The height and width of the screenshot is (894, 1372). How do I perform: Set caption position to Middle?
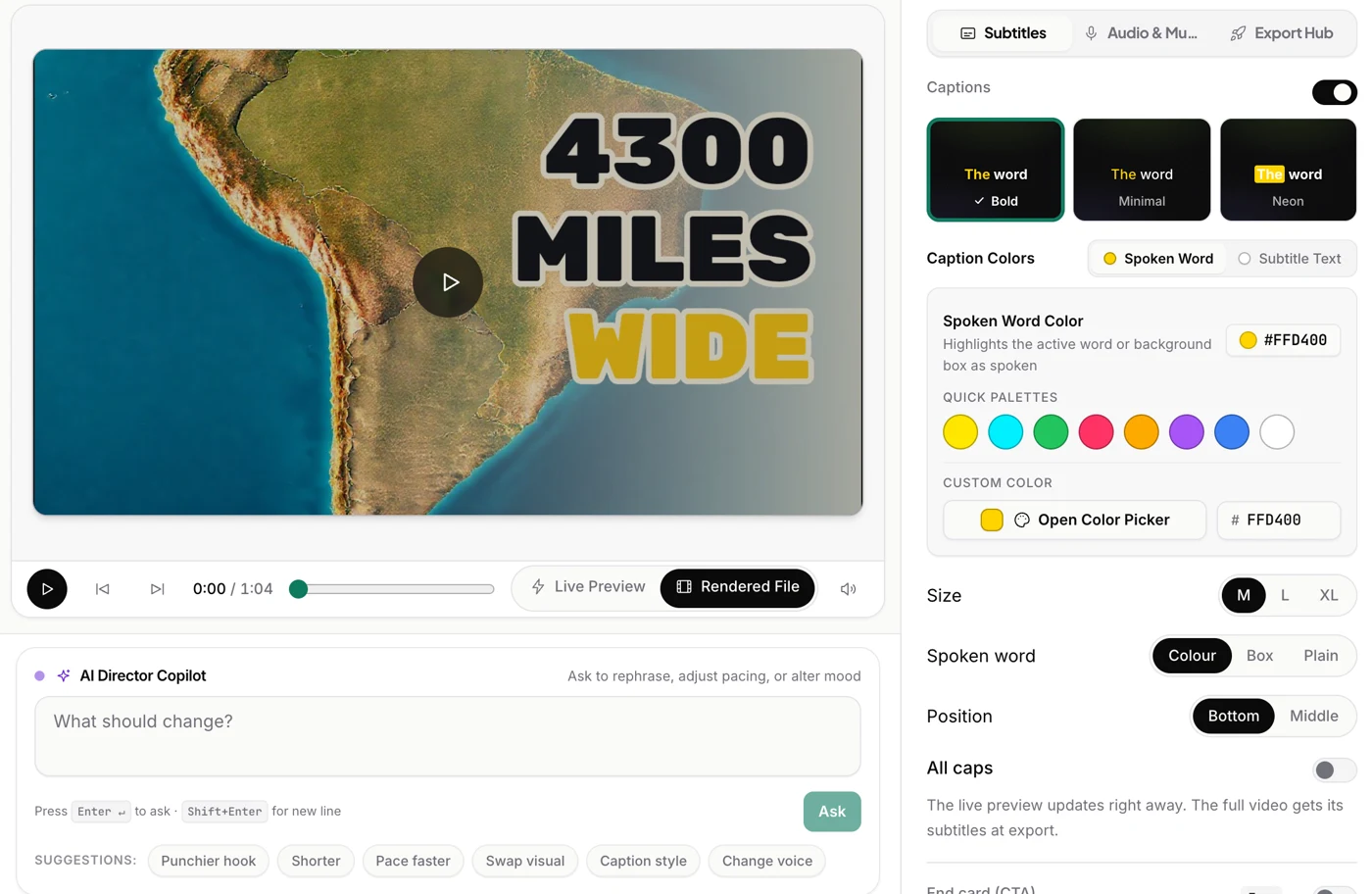click(x=1314, y=717)
